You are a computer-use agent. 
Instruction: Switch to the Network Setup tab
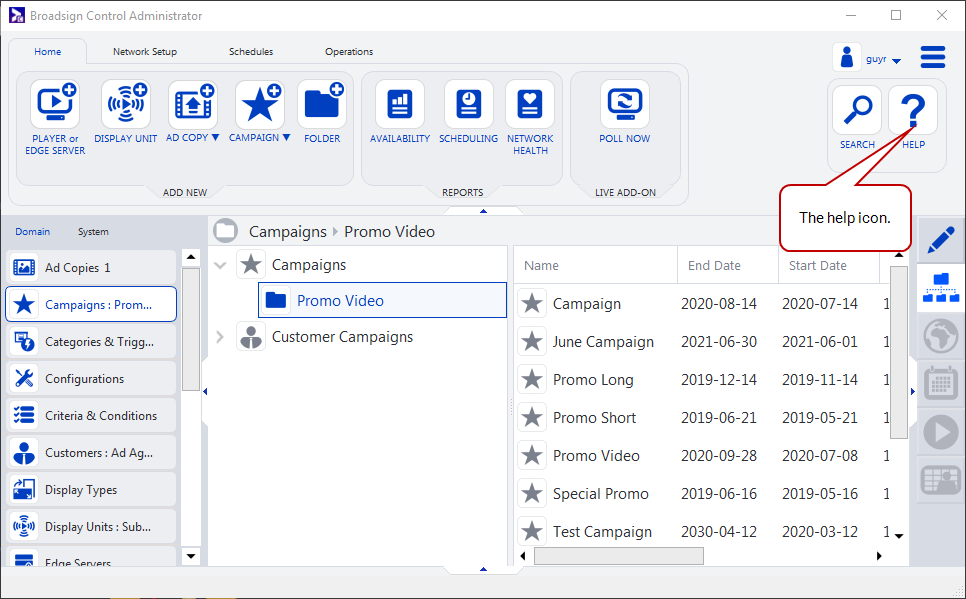pos(145,52)
